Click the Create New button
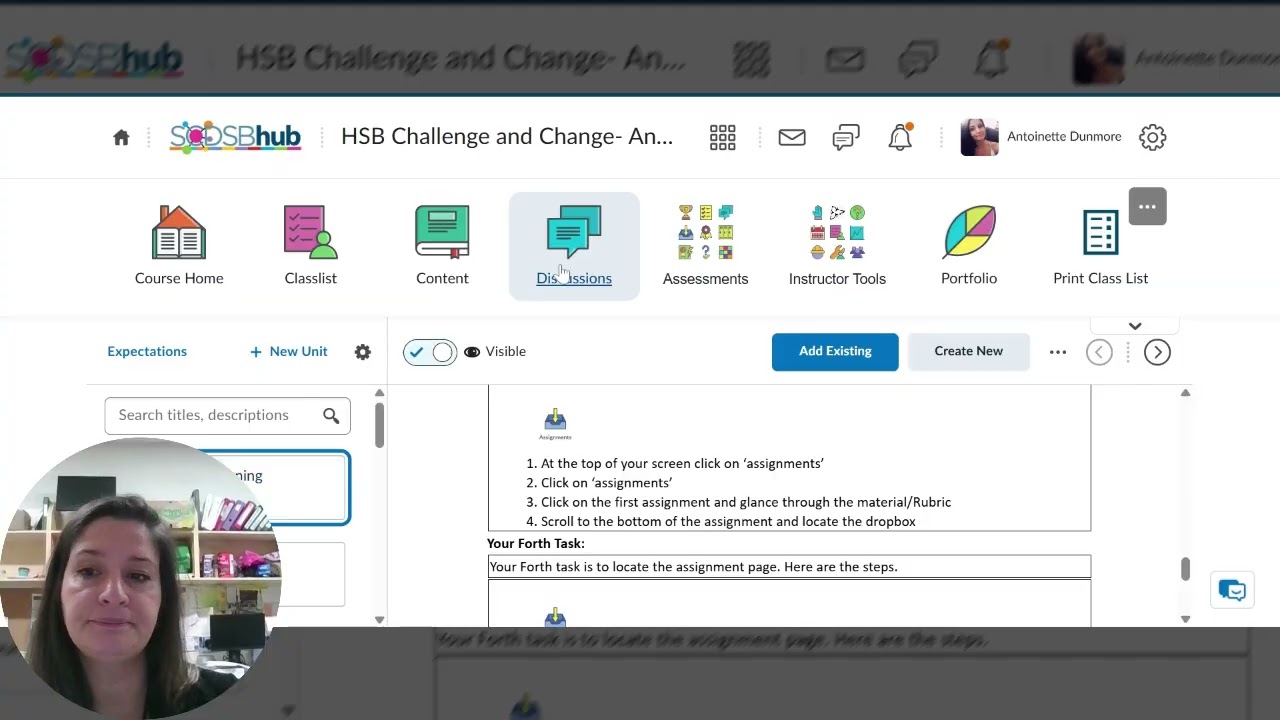The height and width of the screenshot is (720, 1280). 968,352
